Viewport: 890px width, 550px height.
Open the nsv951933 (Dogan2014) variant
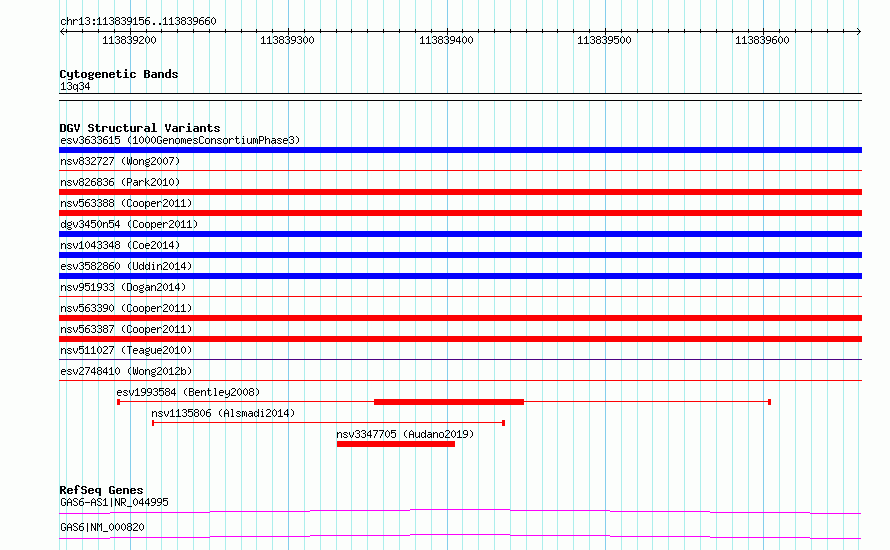tap(123, 287)
